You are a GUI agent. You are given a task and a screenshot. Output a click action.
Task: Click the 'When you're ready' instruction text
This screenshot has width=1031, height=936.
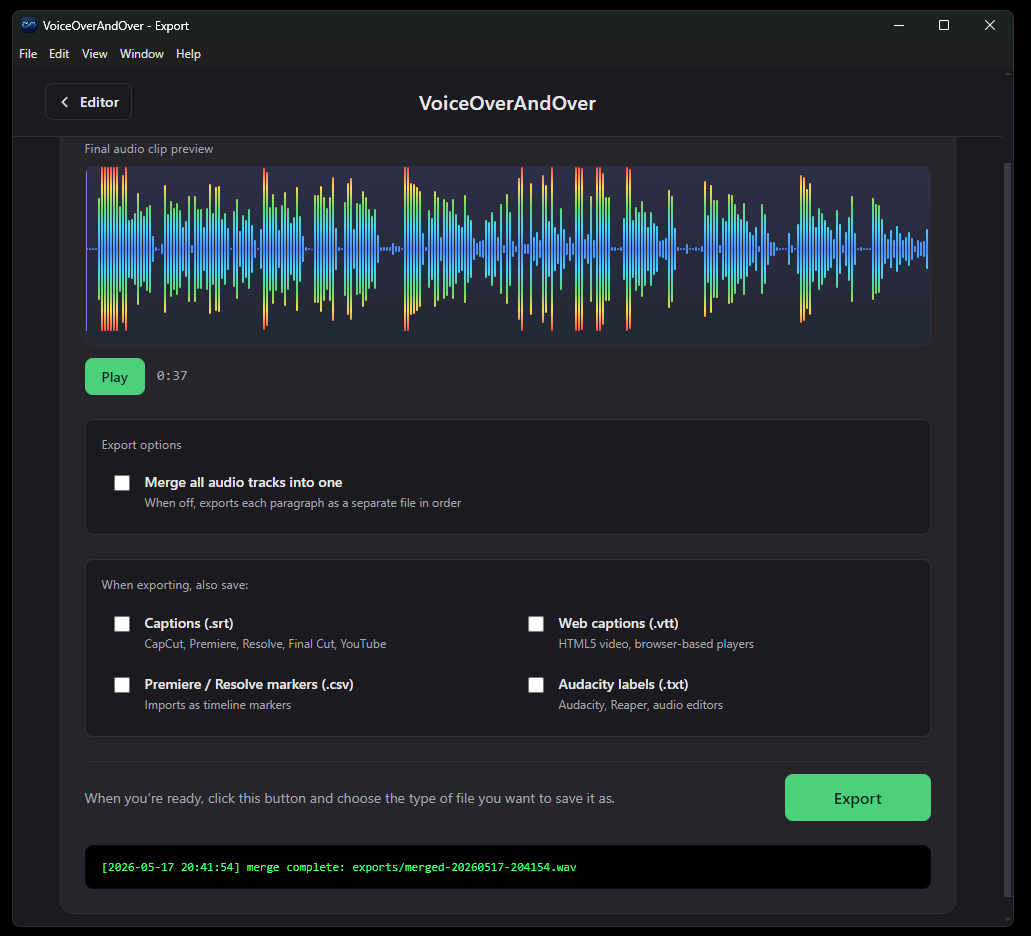349,799
